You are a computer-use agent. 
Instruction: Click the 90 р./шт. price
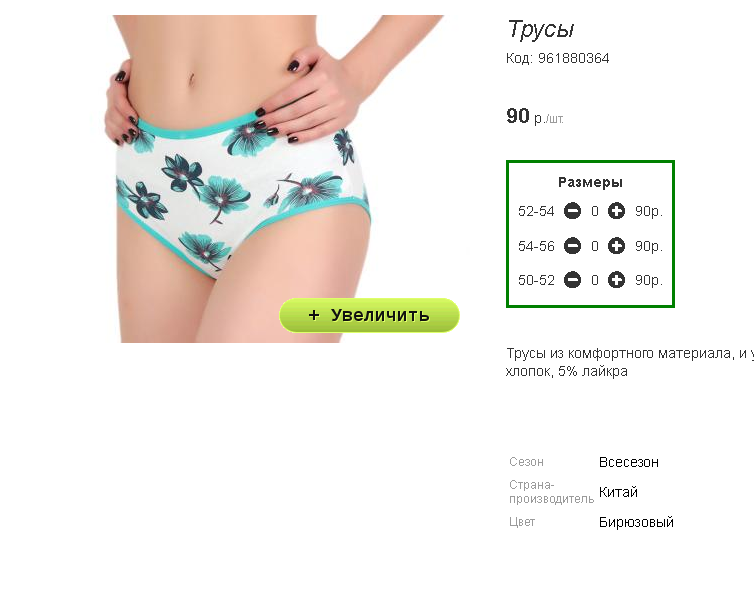coord(535,116)
